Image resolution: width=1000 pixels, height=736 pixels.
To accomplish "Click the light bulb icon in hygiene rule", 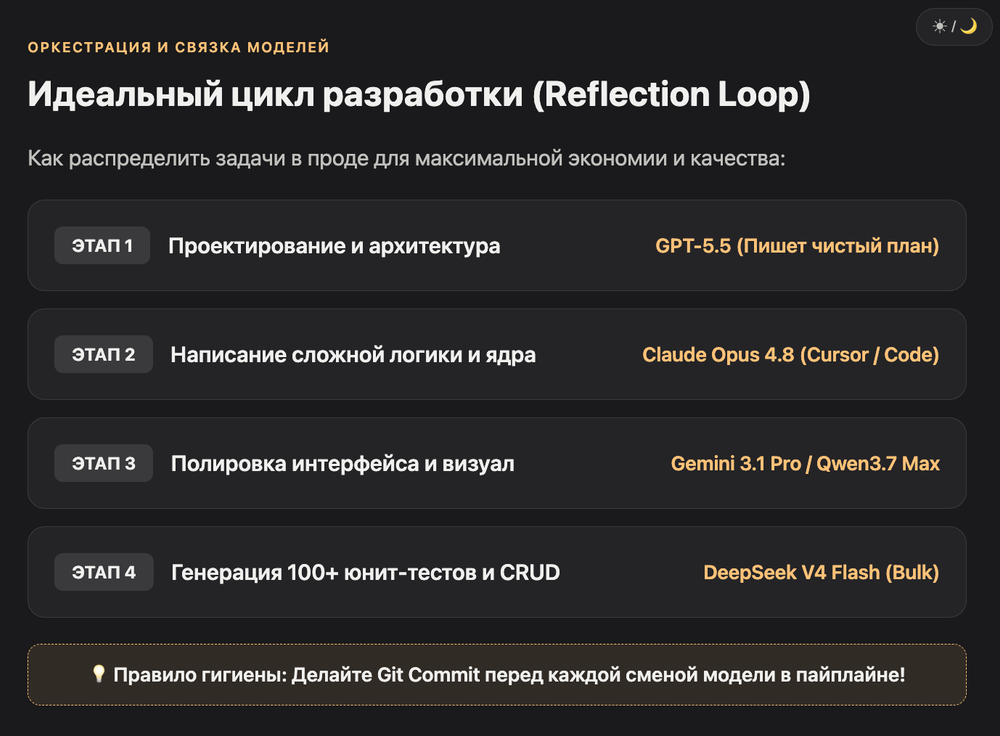I will [98, 673].
